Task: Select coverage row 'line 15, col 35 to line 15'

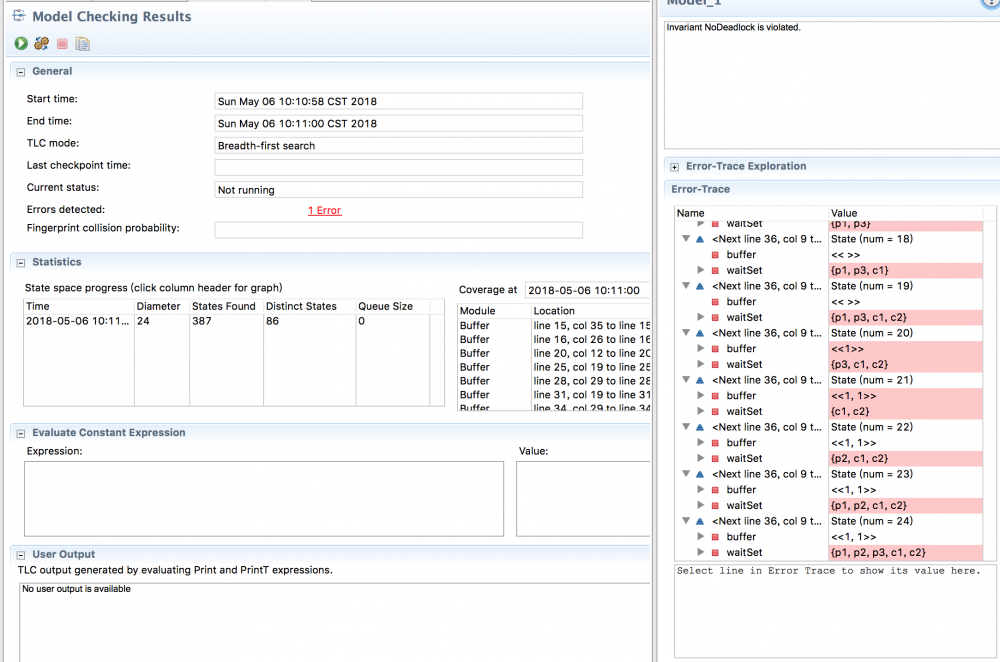Action: point(592,326)
